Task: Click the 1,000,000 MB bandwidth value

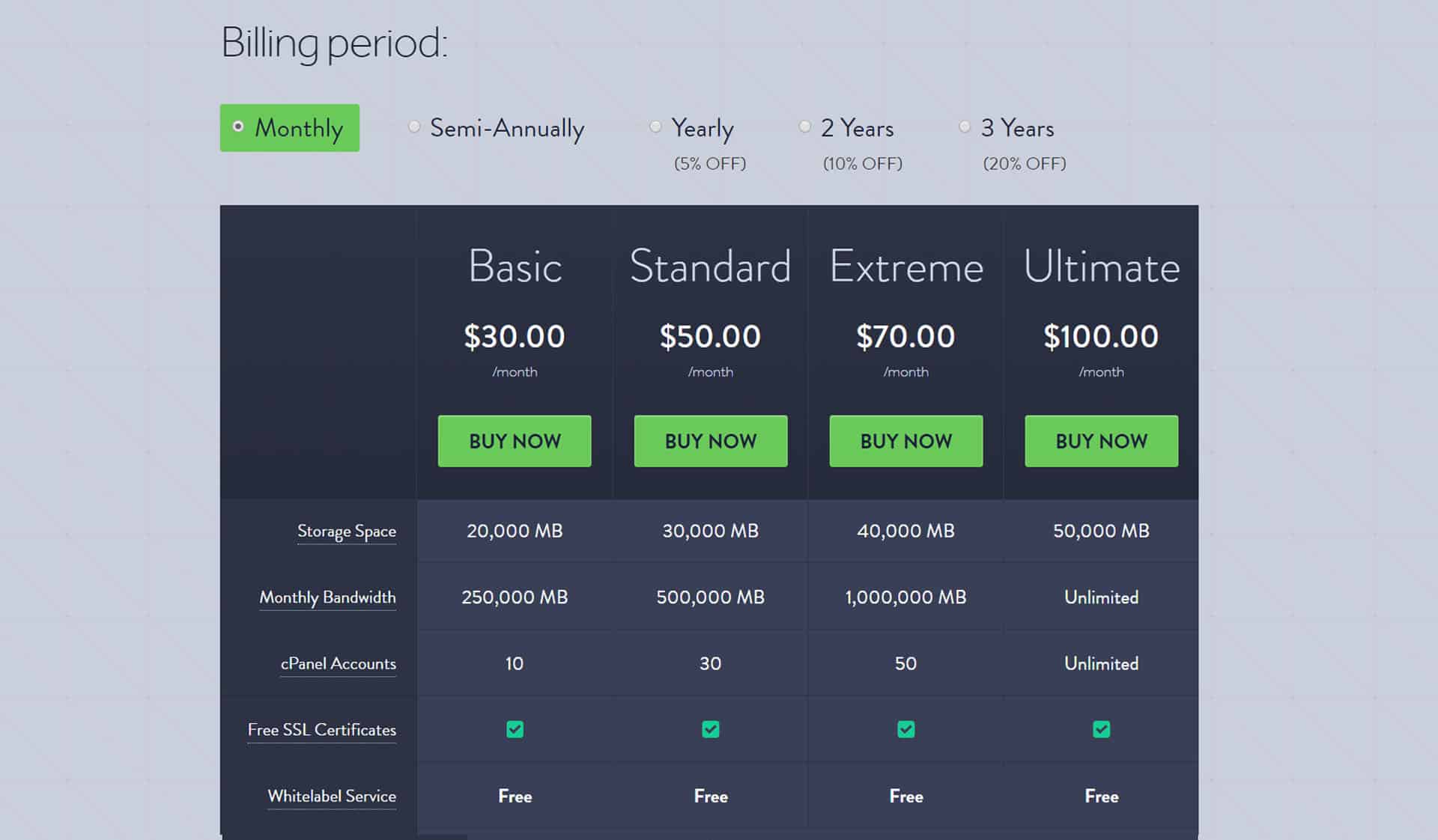Action: (906, 597)
